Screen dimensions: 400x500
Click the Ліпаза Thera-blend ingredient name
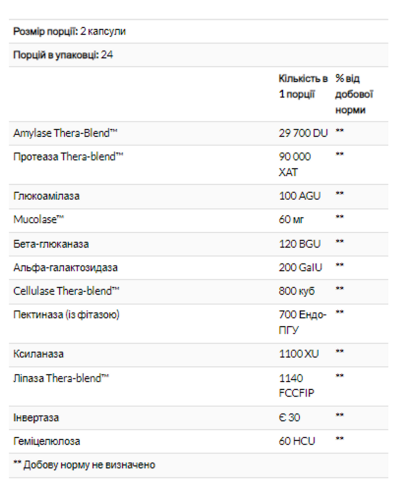click(x=61, y=378)
